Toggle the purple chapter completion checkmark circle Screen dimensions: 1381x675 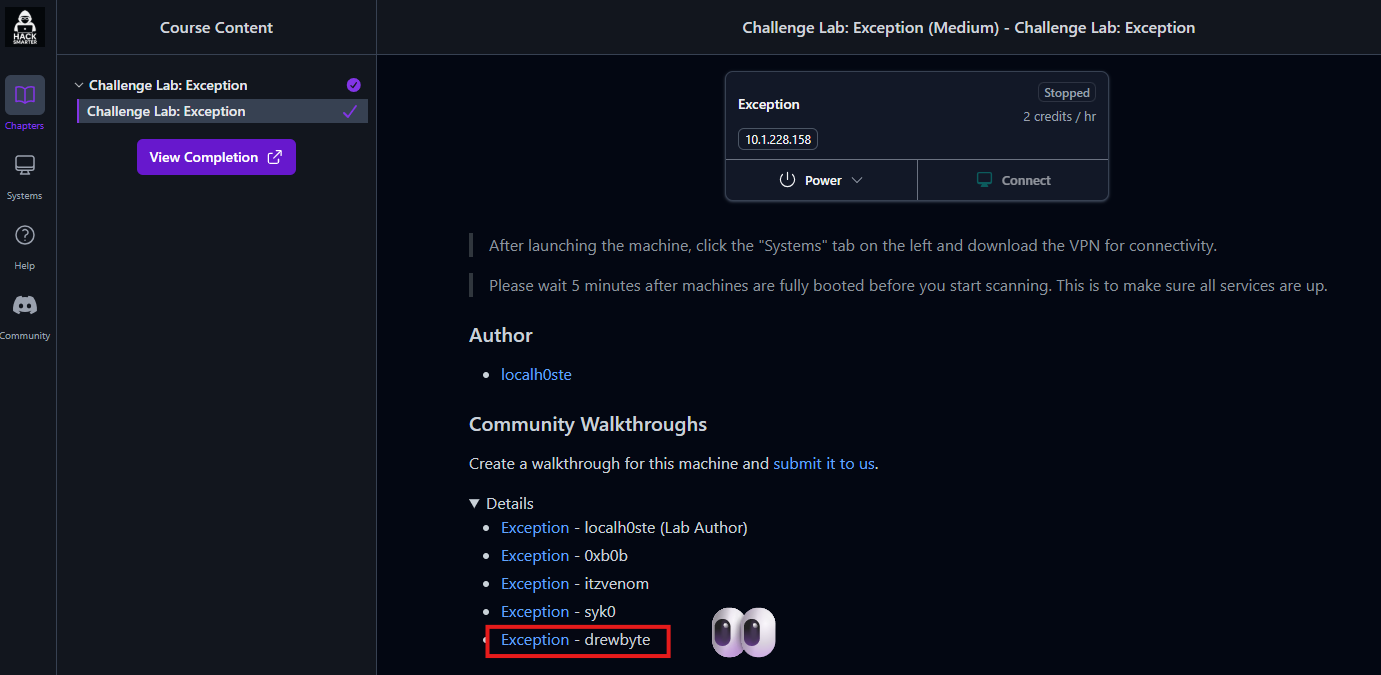coord(353,85)
